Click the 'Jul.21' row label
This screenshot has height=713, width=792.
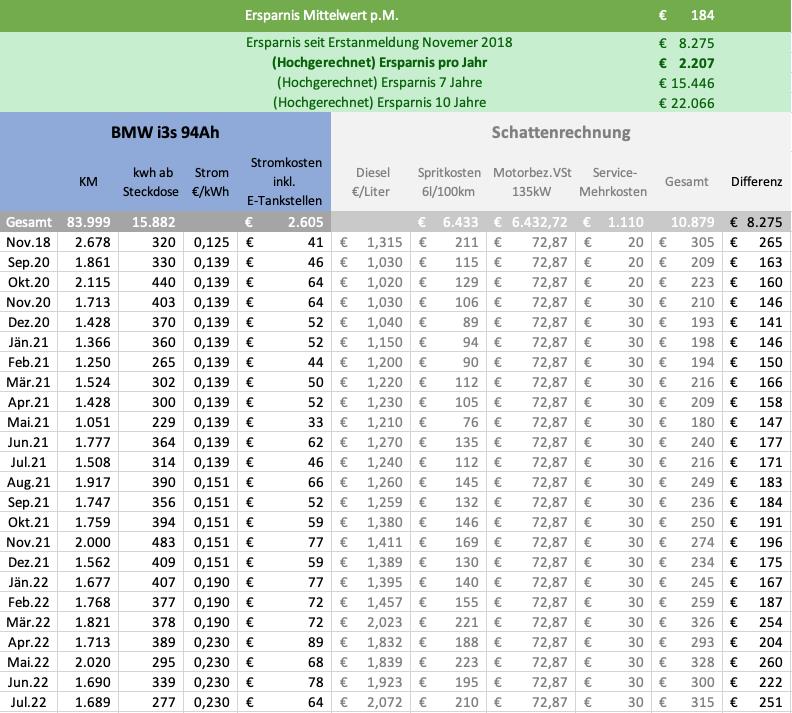29,463
